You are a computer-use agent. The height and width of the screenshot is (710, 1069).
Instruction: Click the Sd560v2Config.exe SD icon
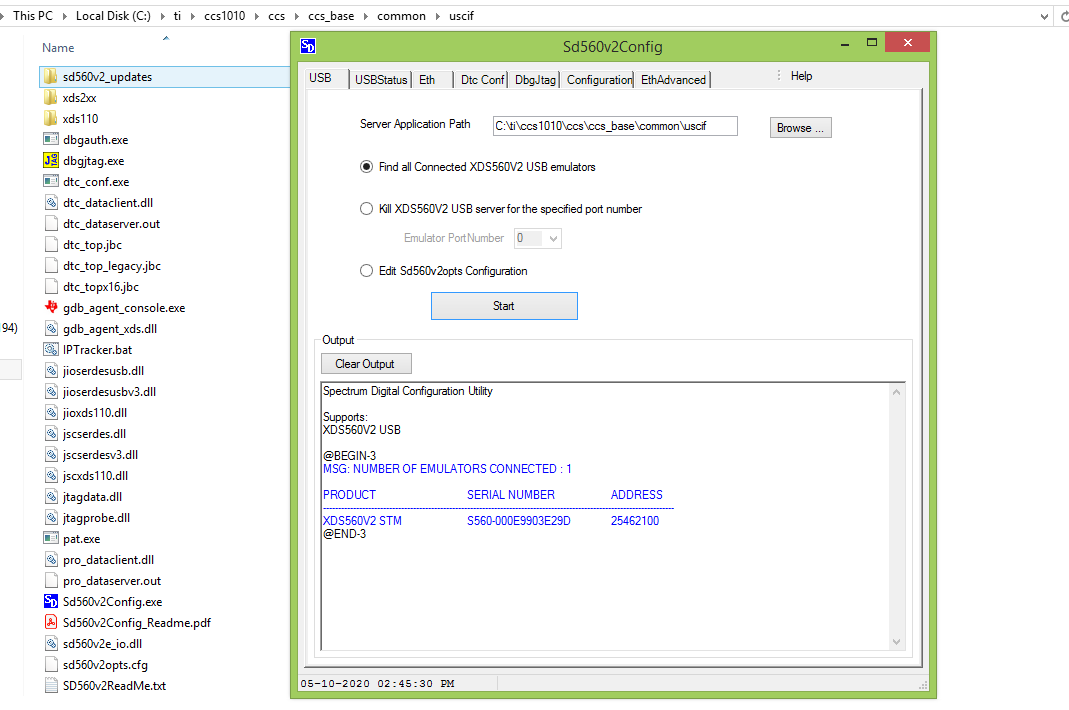pos(50,602)
